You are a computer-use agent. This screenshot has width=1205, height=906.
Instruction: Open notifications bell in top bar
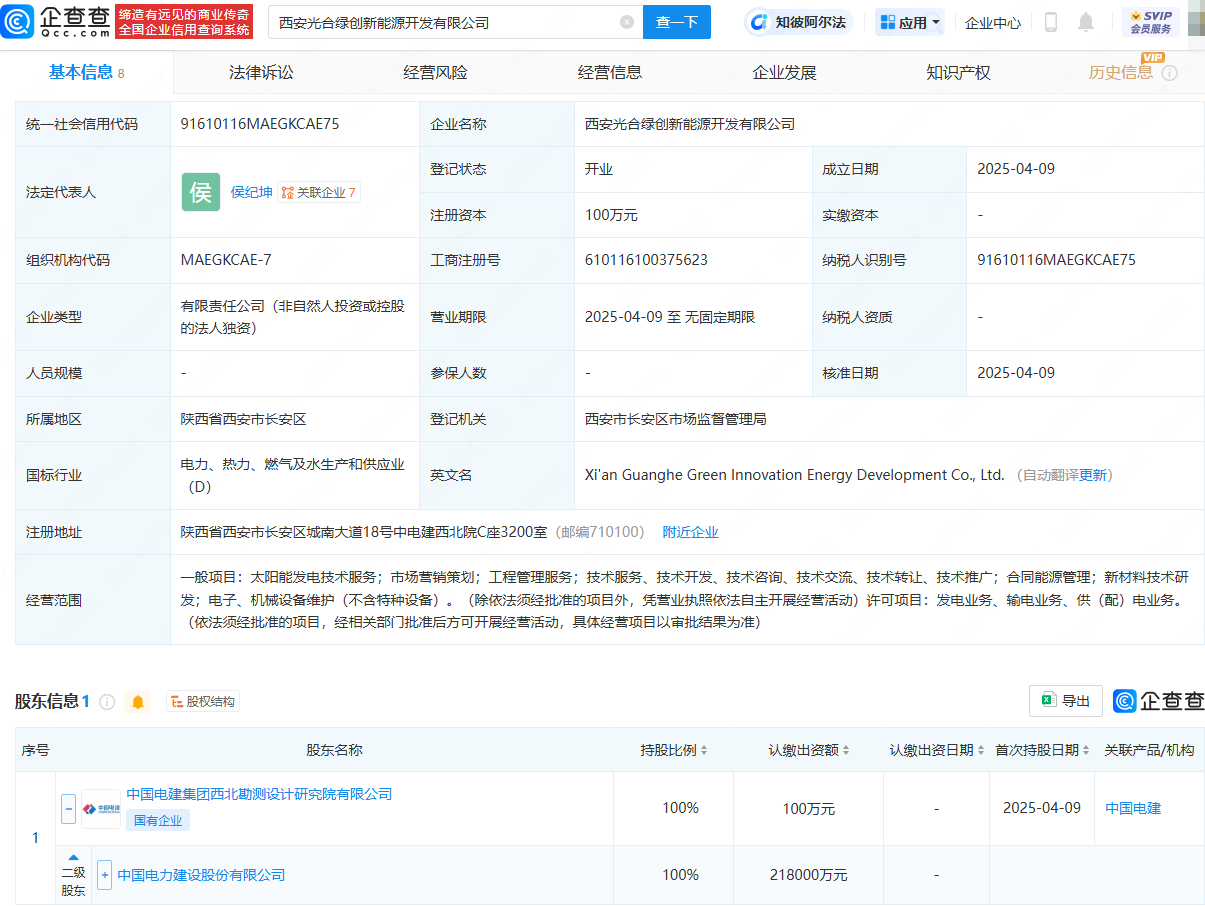tap(1086, 22)
